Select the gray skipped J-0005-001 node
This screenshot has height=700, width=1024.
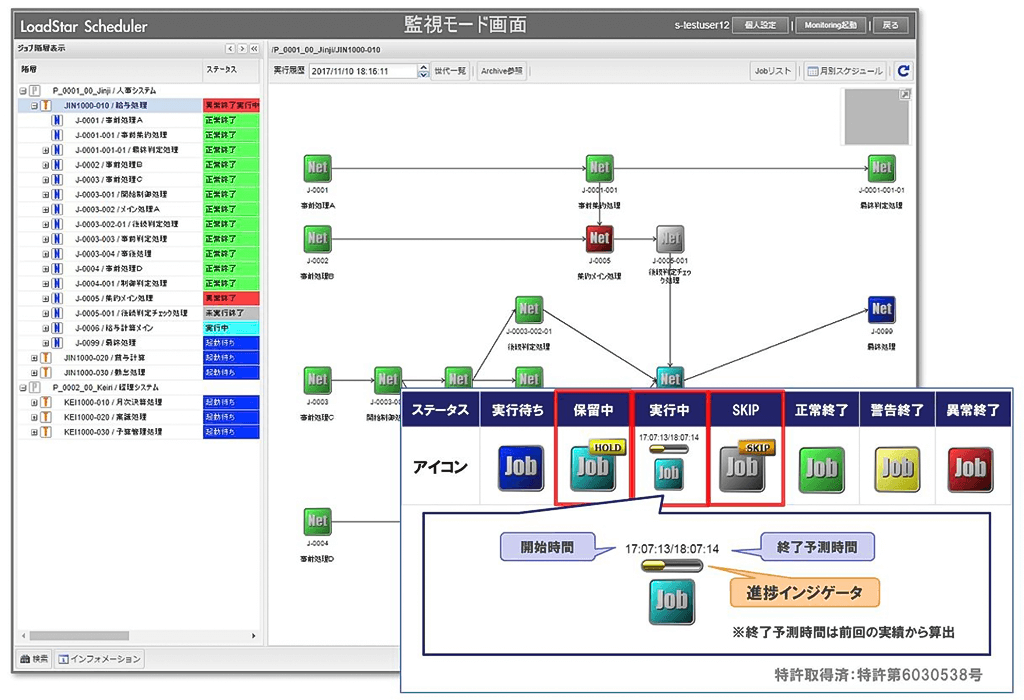coord(669,238)
